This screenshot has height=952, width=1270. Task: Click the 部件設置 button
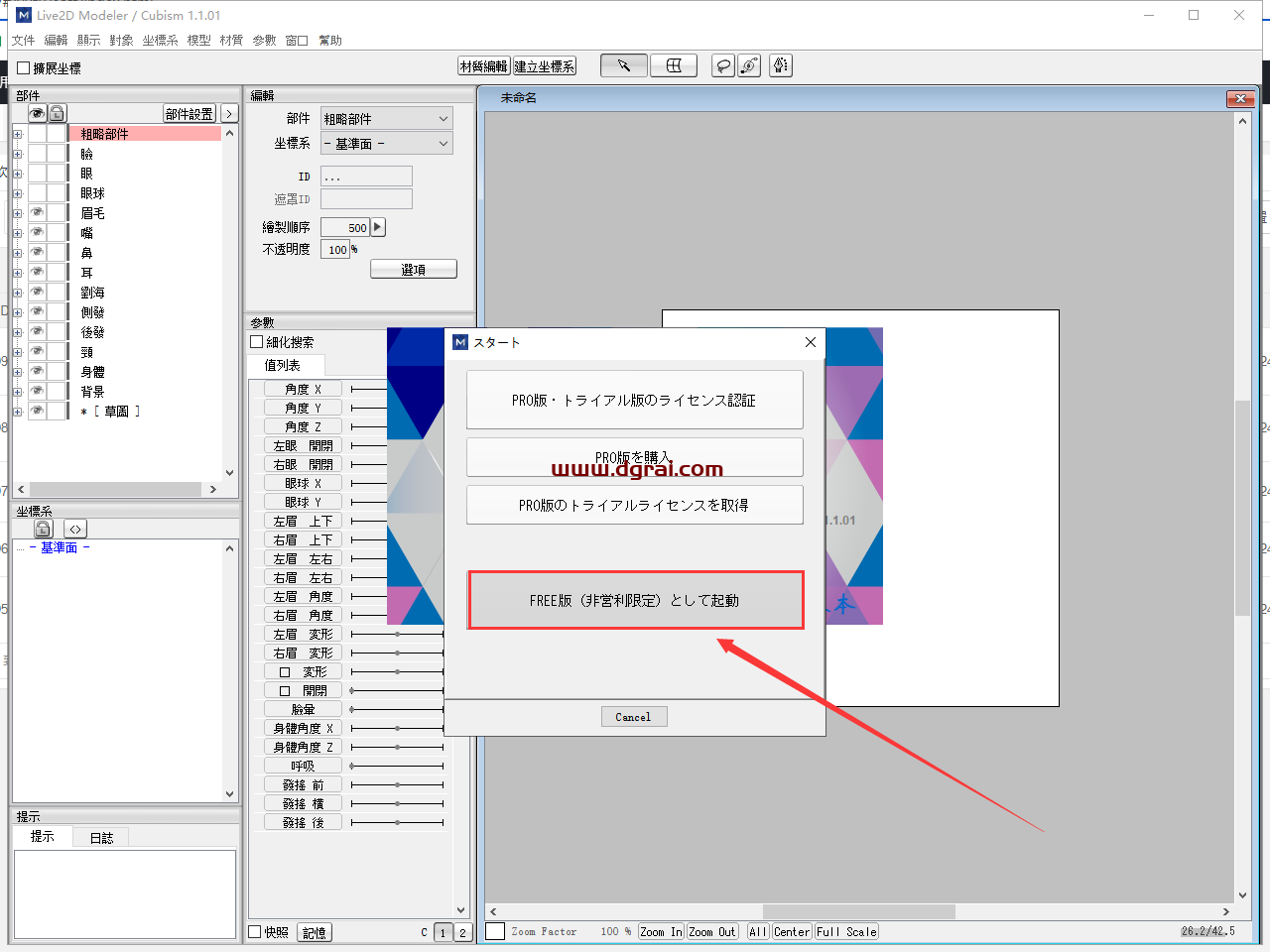(190, 114)
